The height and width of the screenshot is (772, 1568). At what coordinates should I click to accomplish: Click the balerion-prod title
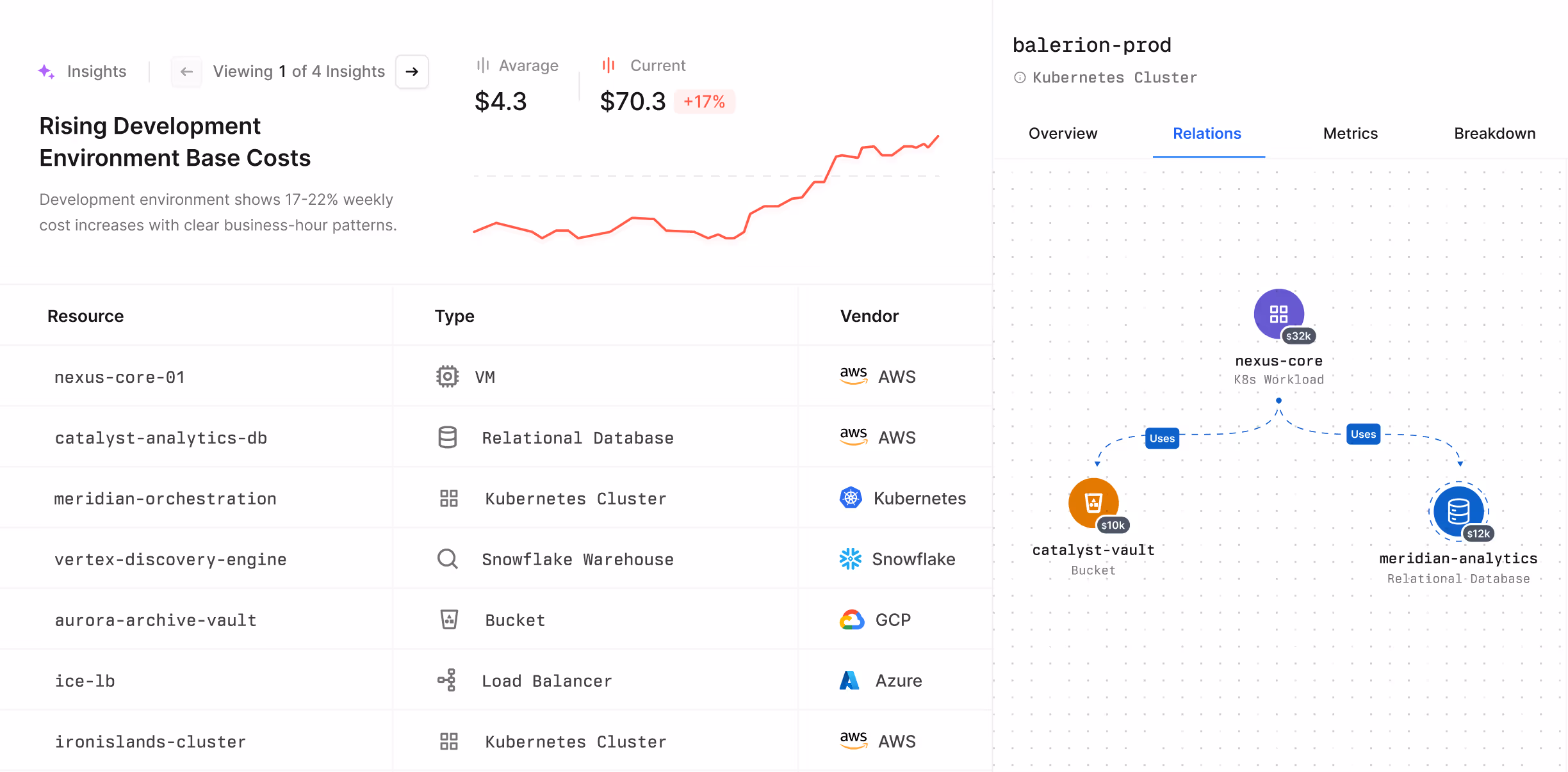(1091, 45)
